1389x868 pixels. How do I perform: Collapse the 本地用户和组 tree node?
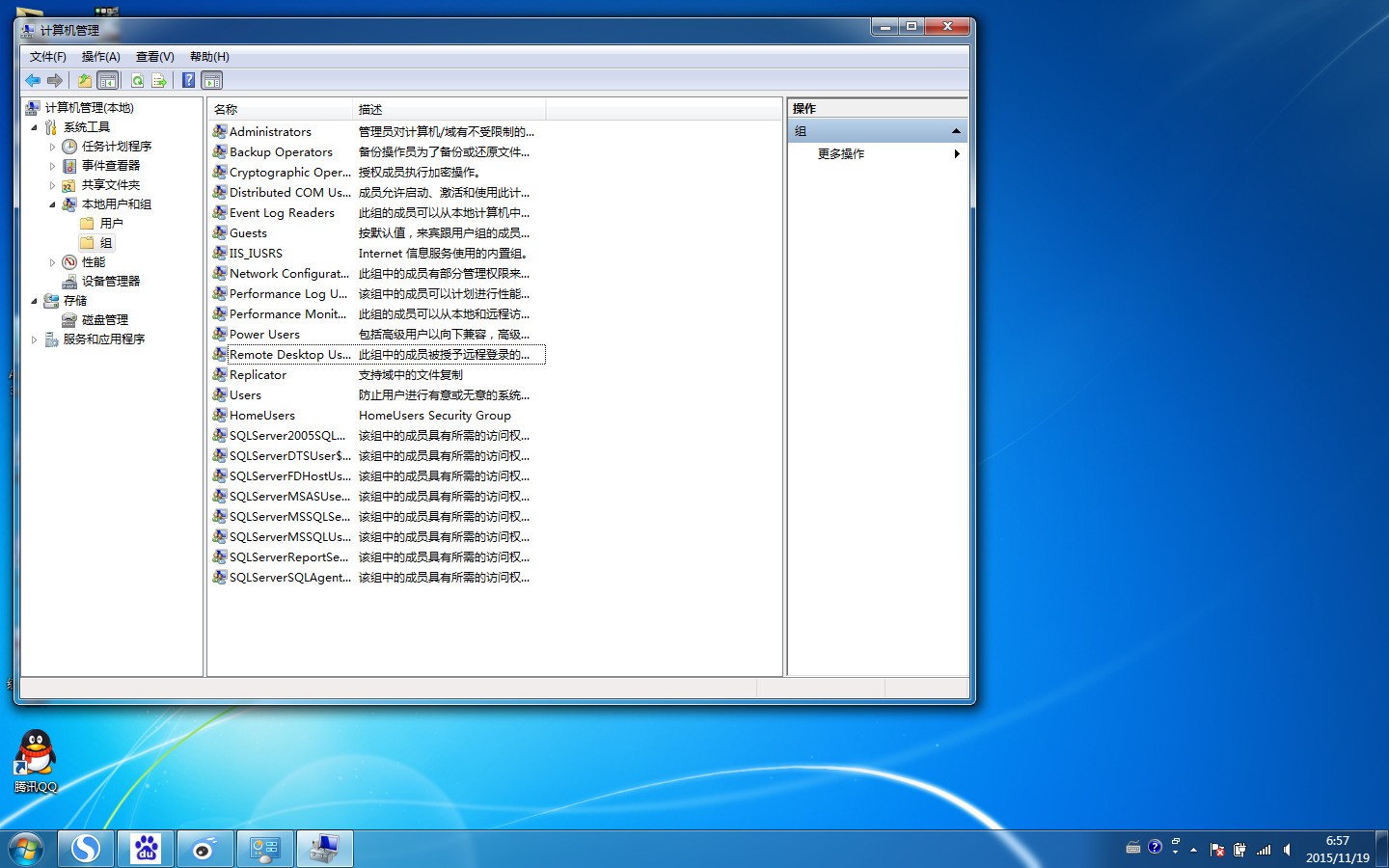click(52, 204)
